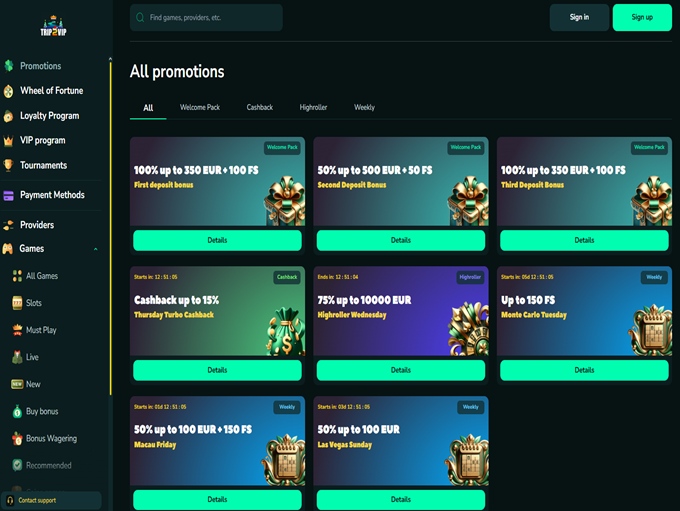Click the Find games search field
Image resolution: width=680 pixels, height=511 pixels.
point(210,18)
